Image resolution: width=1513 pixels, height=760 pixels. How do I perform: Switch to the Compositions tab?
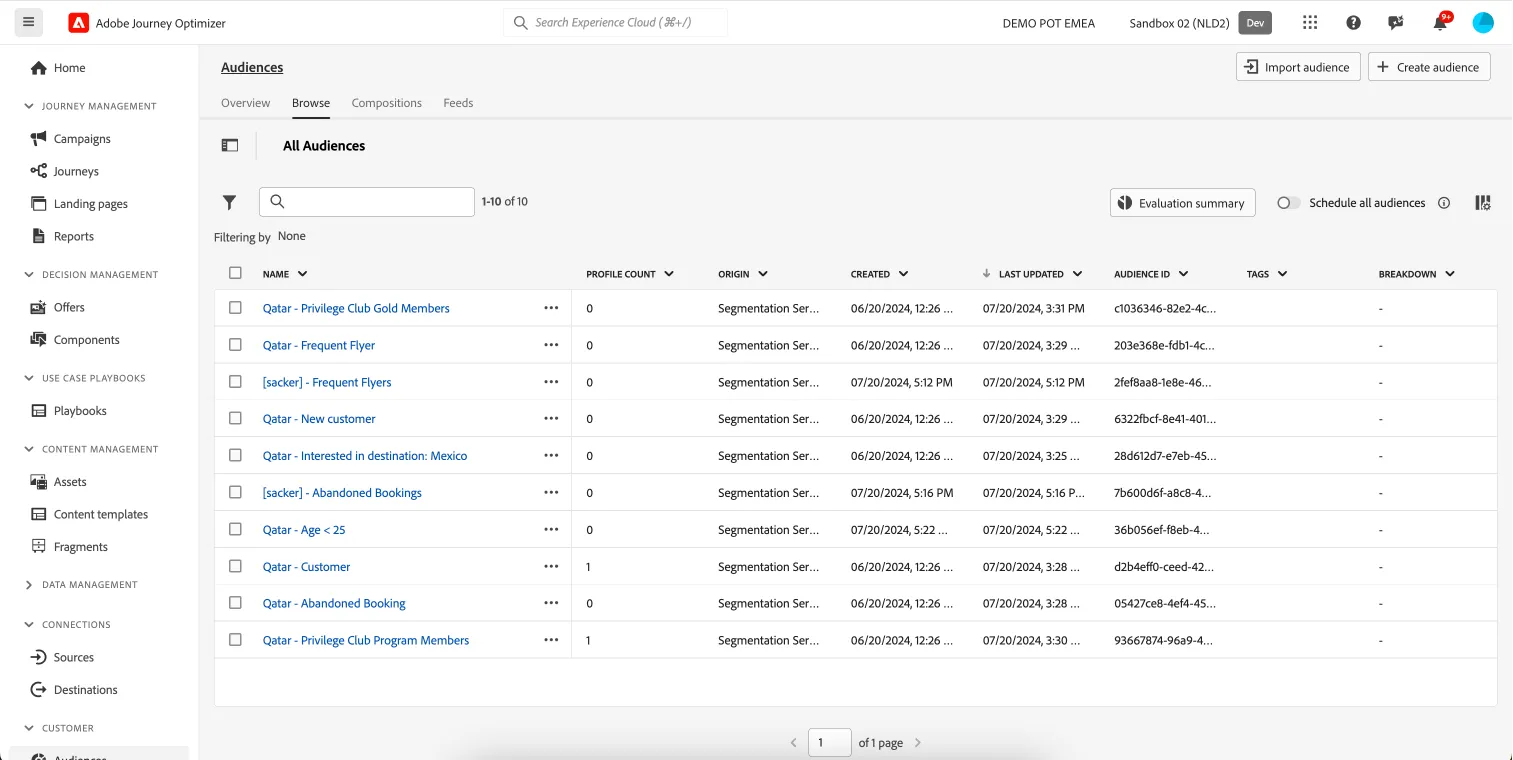(x=387, y=103)
